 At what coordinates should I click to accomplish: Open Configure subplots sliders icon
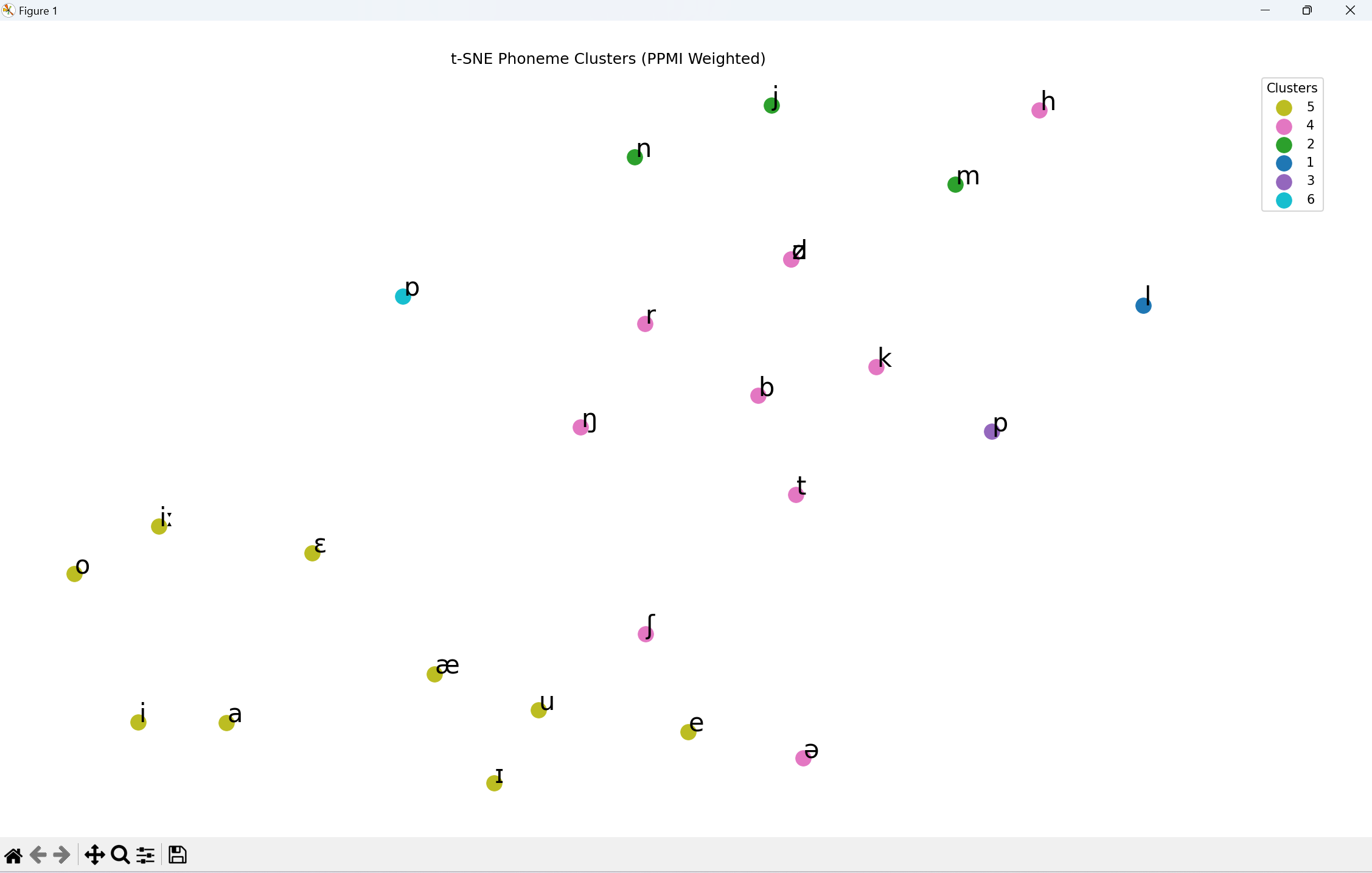tap(145, 855)
